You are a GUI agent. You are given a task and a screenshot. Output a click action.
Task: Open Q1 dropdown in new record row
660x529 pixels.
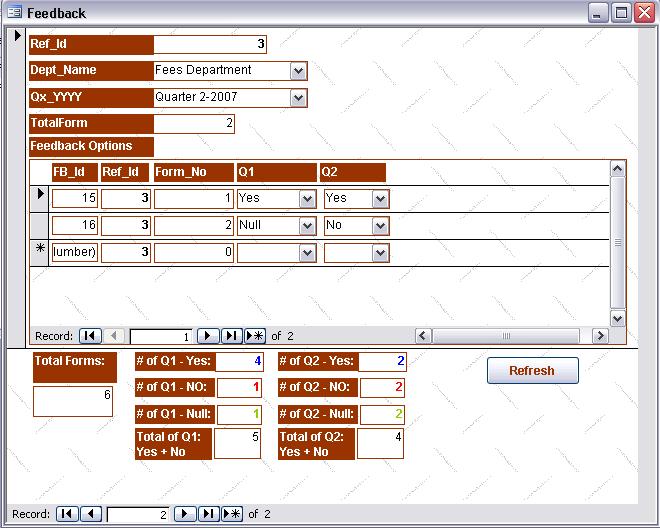click(307, 253)
